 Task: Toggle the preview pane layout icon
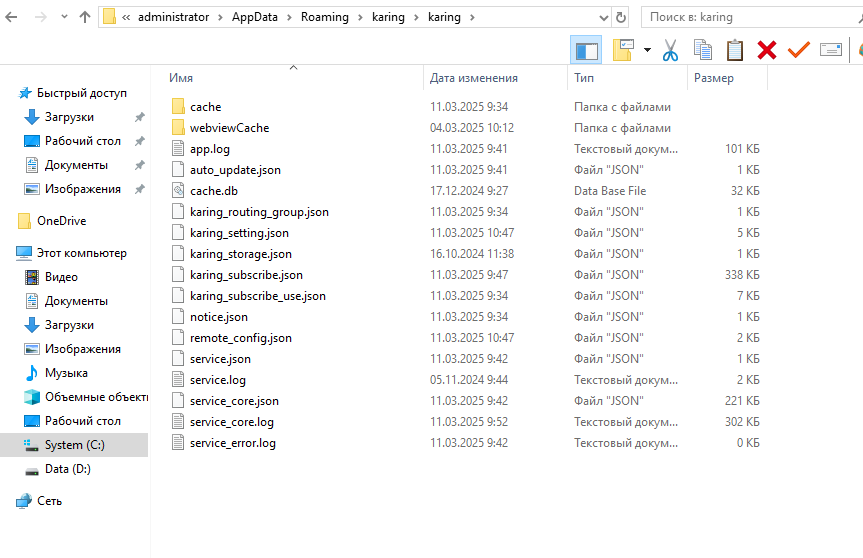tap(586, 51)
